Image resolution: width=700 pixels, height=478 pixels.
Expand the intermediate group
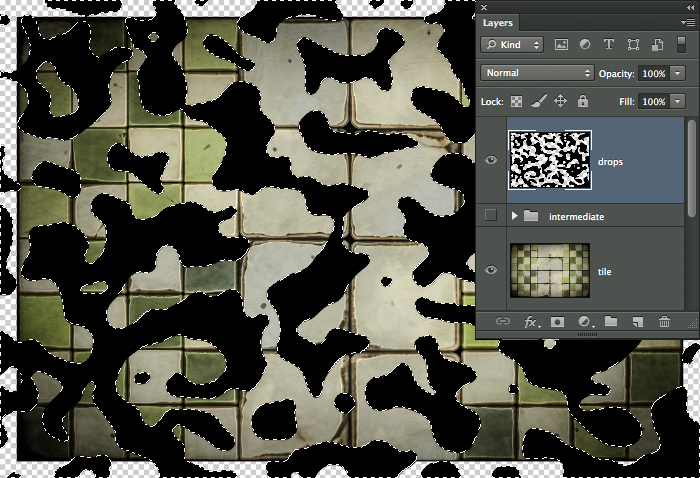(514, 216)
